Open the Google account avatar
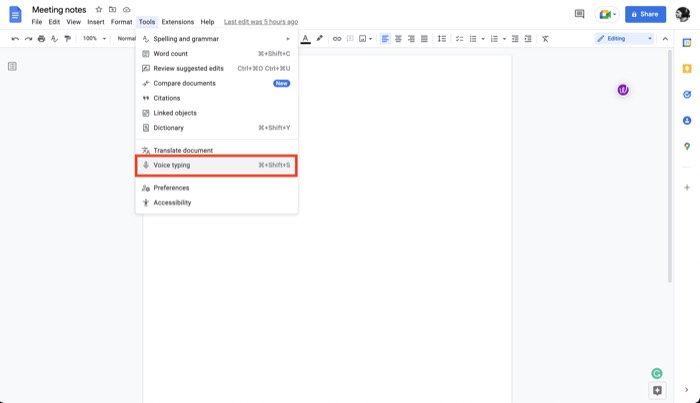This screenshot has height=403, width=700. [x=683, y=14]
